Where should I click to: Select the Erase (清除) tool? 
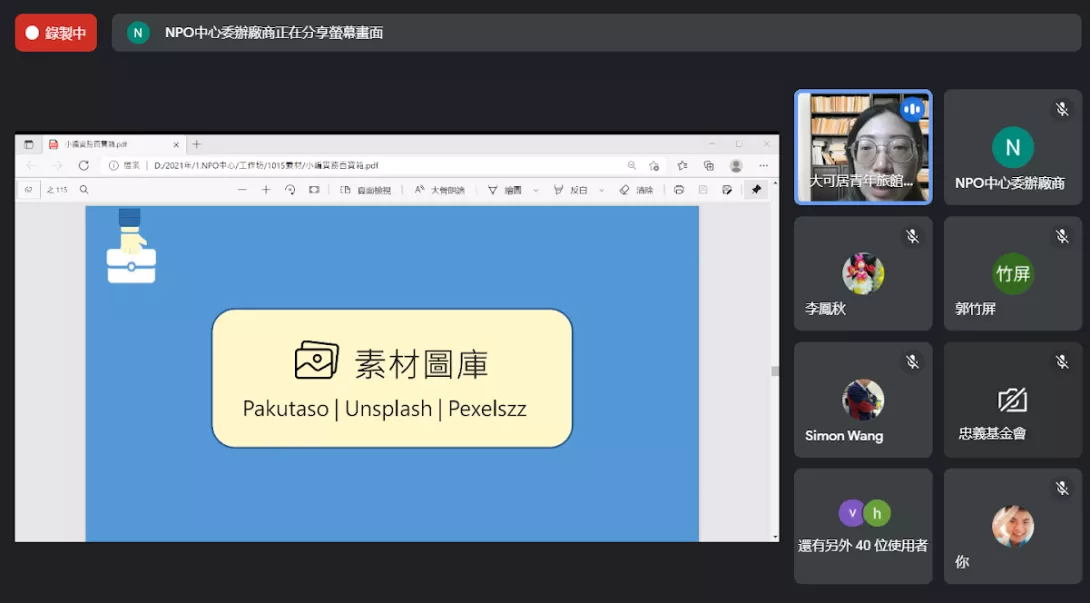tap(637, 189)
